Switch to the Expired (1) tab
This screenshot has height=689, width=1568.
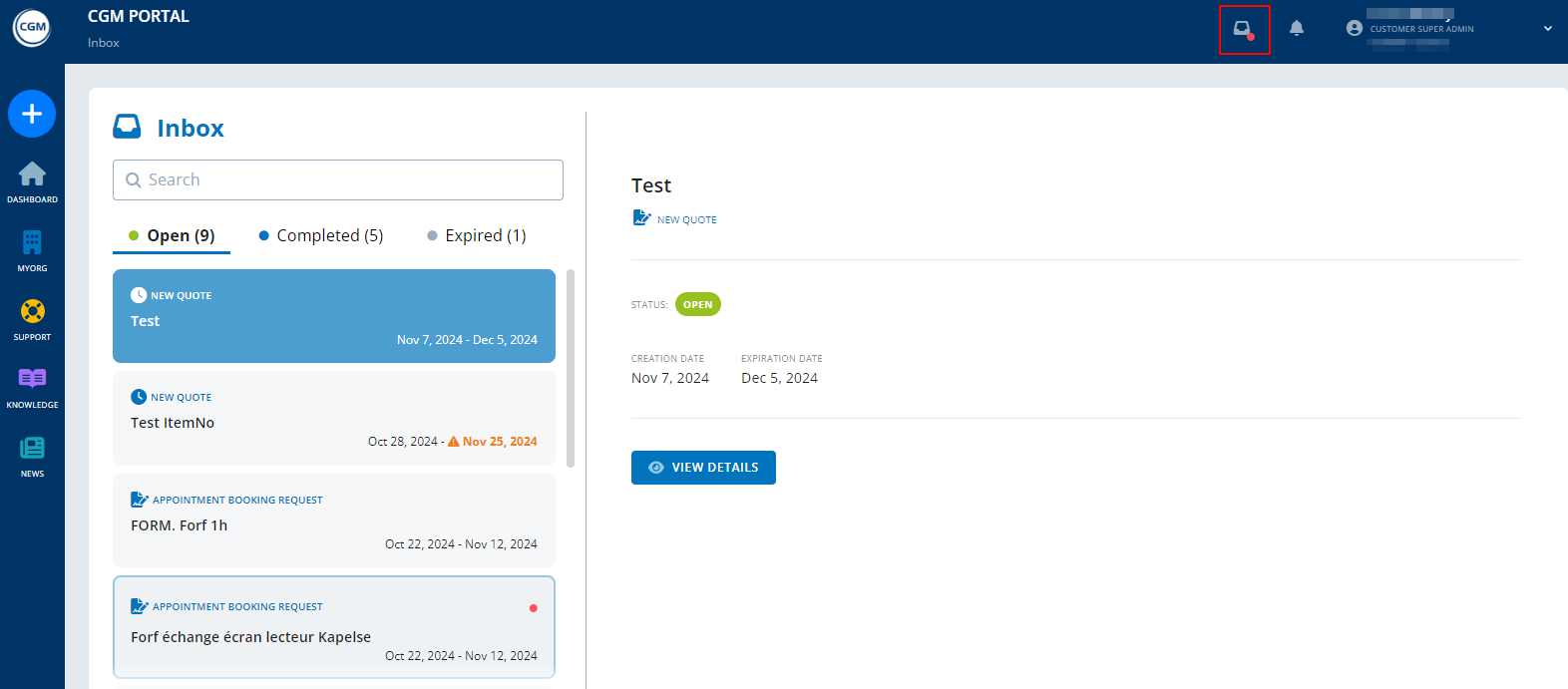[476, 236]
